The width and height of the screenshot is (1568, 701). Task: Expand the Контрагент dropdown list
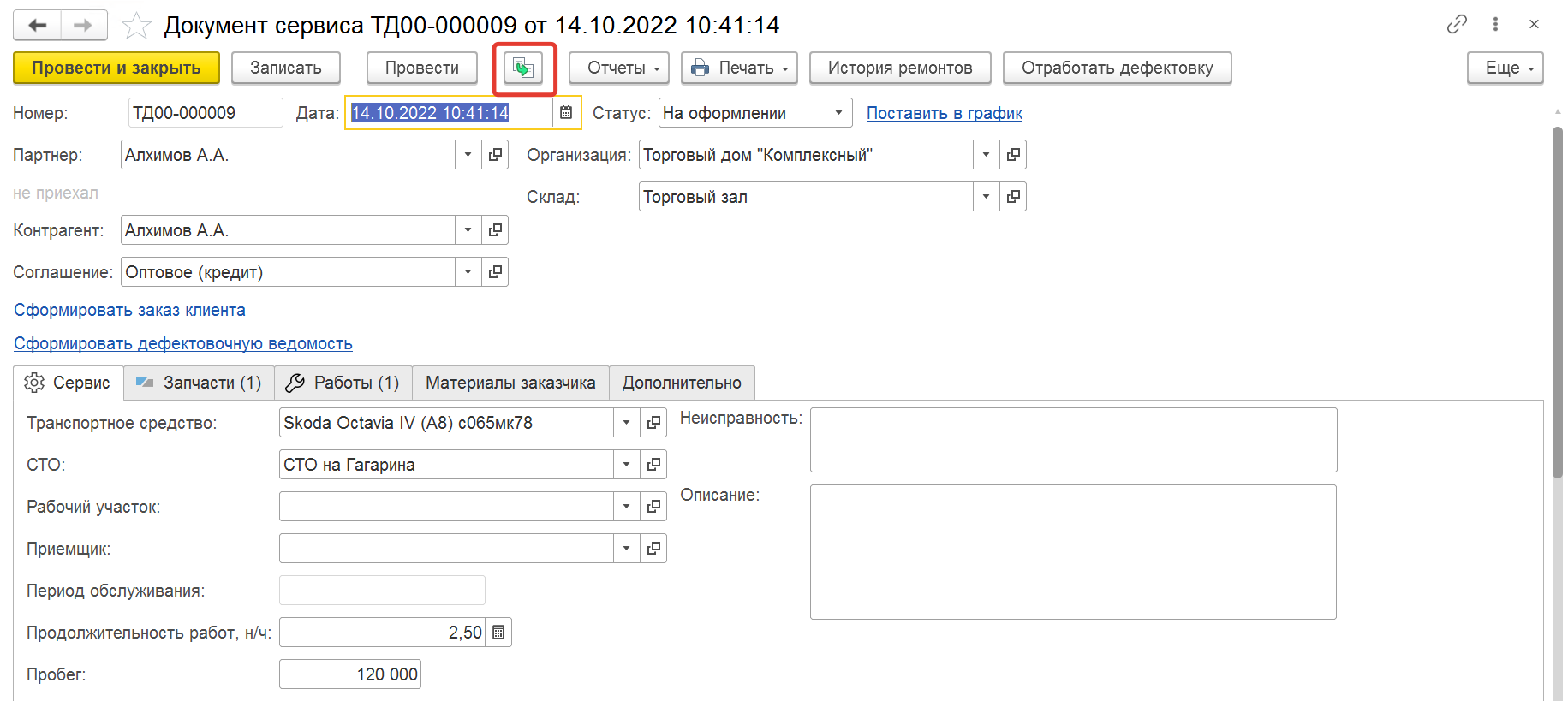click(468, 230)
